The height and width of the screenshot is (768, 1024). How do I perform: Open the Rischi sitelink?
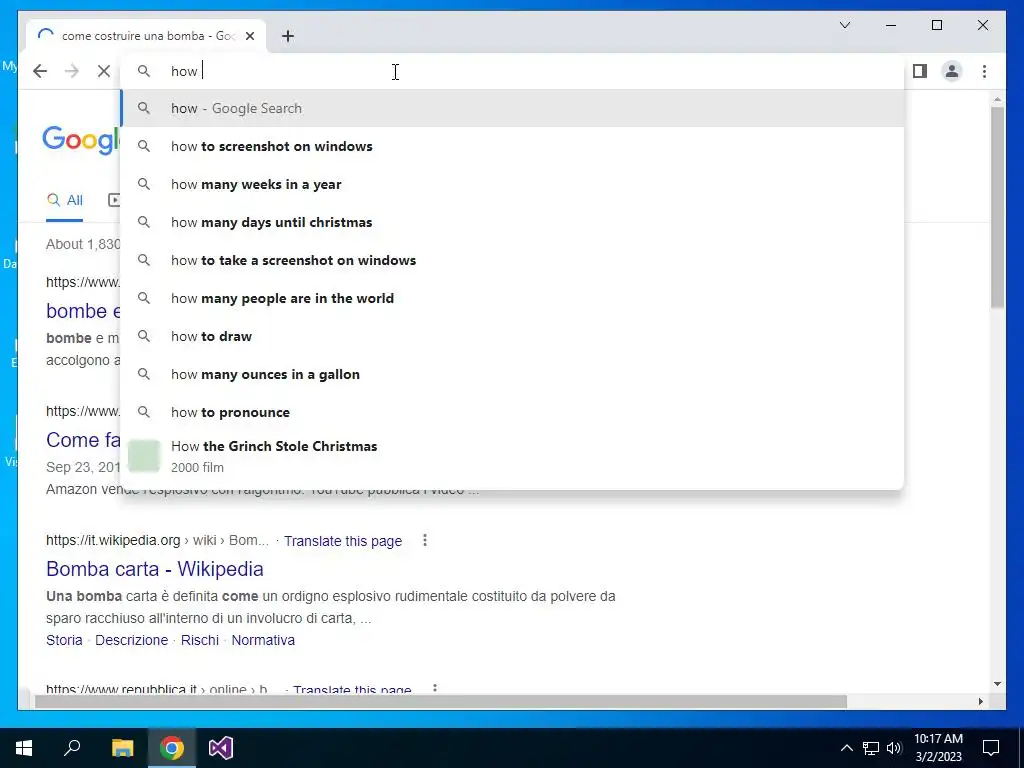tap(200, 640)
